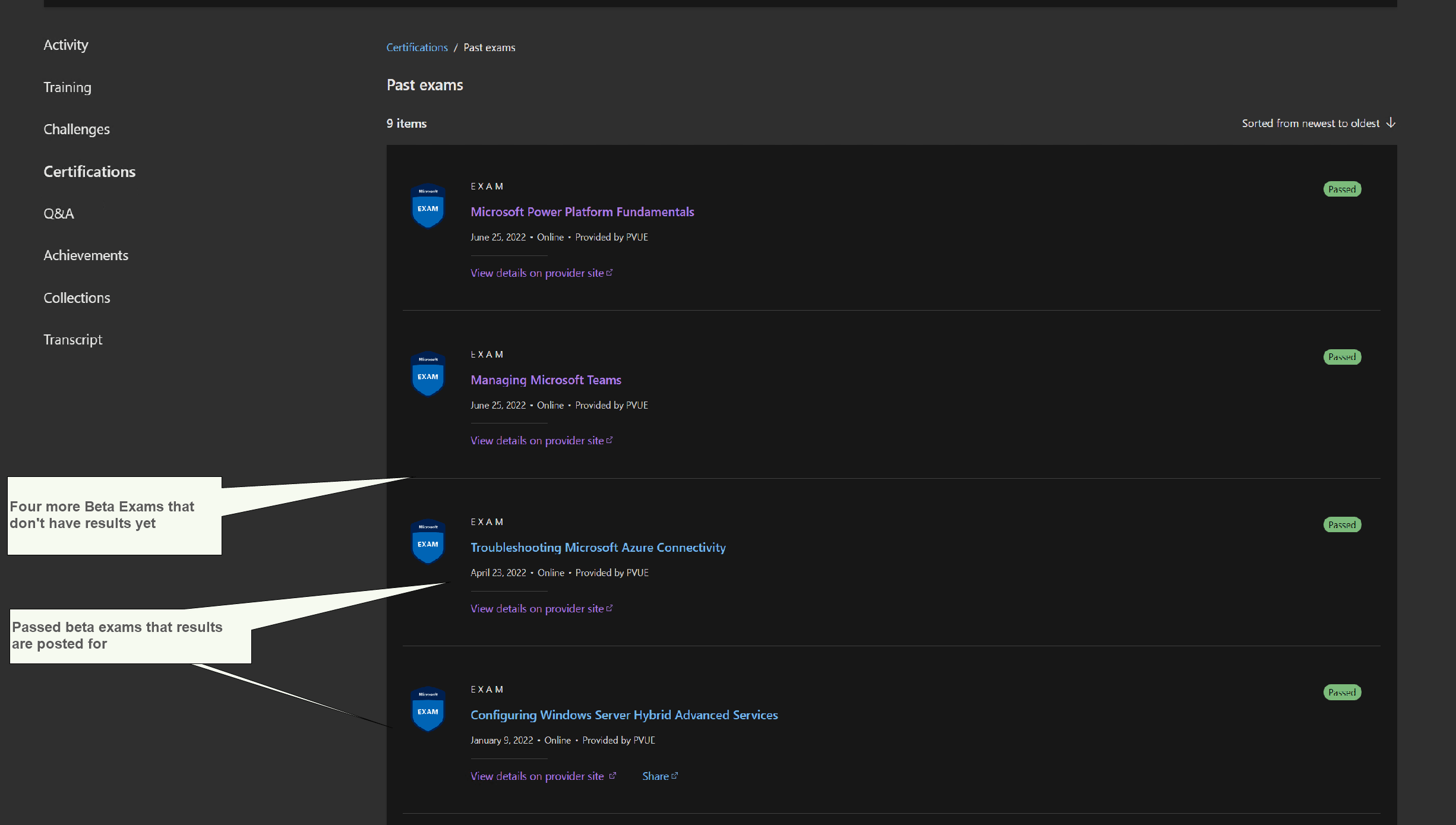Go to Training section
Image resolution: width=1456 pixels, height=825 pixels.
[68, 87]
